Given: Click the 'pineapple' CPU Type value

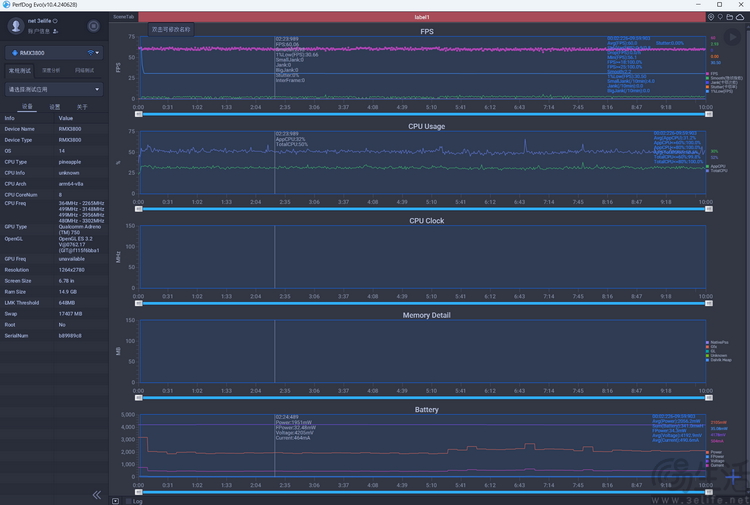Looking at the screenshot, I should (x=70, y=162).
